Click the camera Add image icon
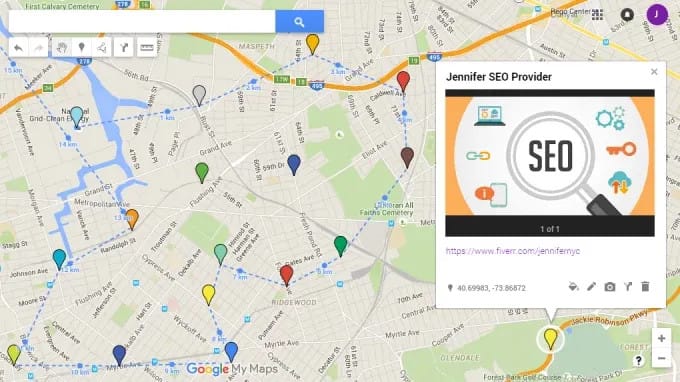The width and height of the screenshot is (680, 382). coord(610,287)
